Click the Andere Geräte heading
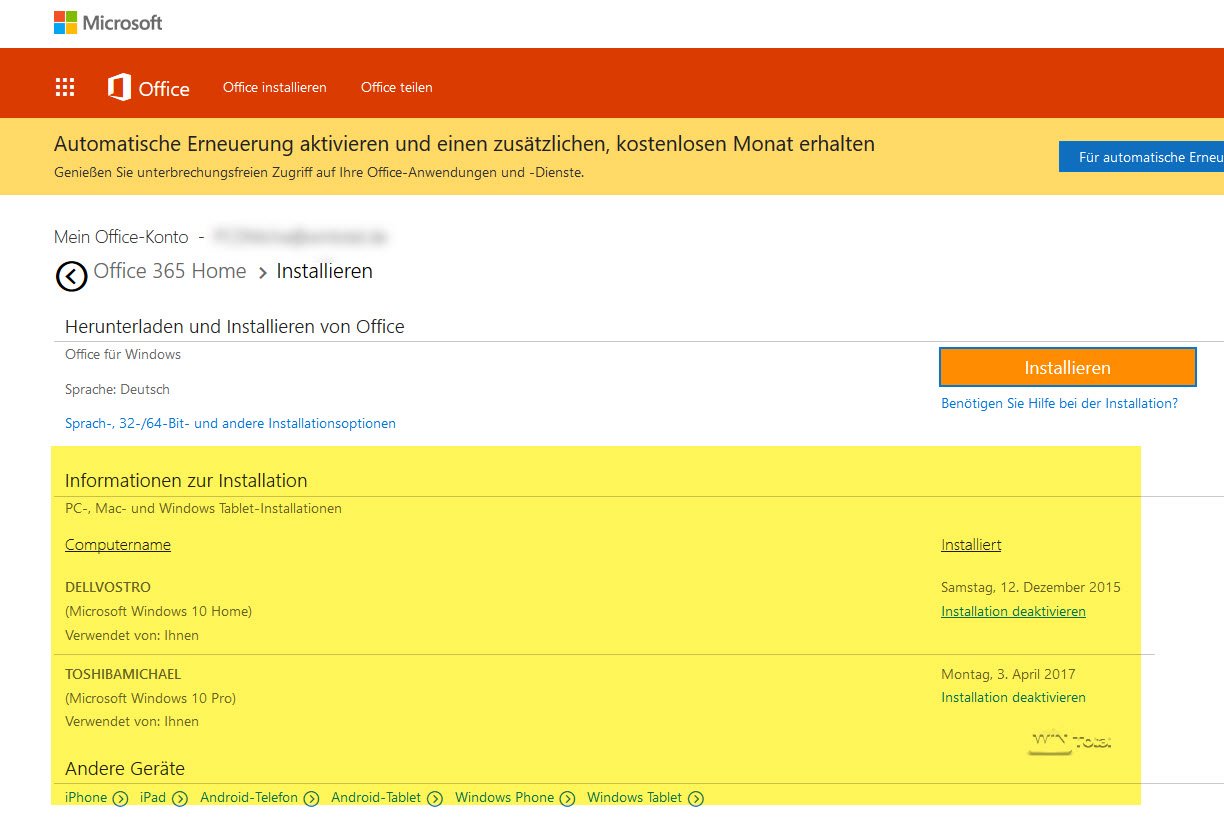Screen dimensions: 1224x836 [125, 769]
